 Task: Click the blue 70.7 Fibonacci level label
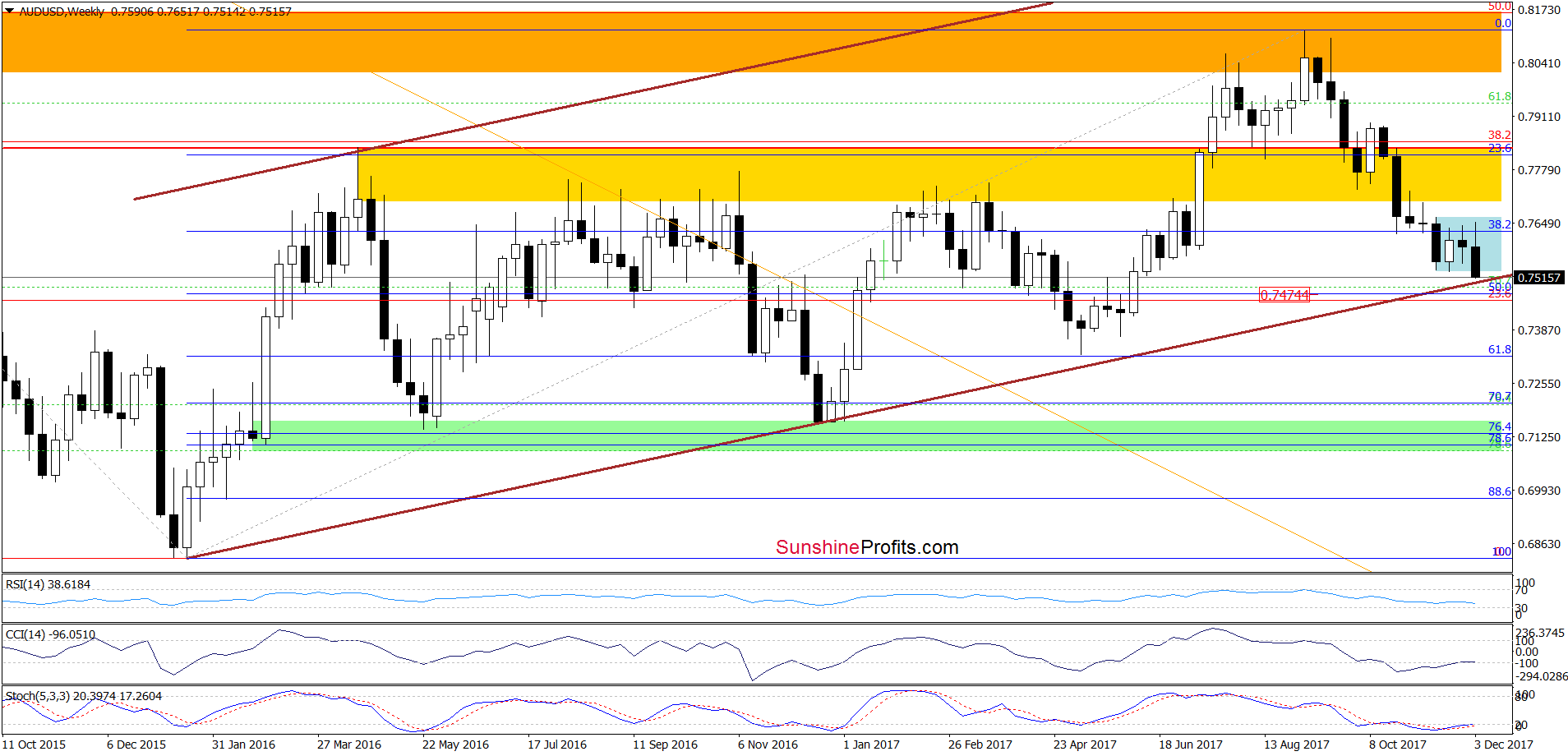point(1500,396)
